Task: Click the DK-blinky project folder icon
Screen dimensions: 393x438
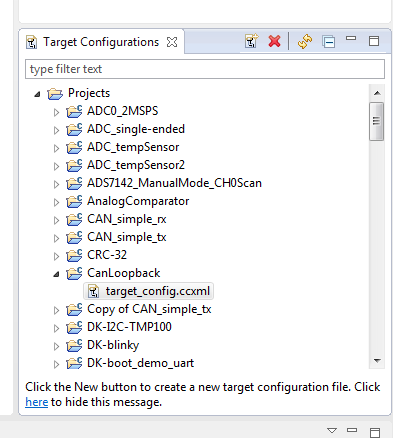Action: coord(74,345)
